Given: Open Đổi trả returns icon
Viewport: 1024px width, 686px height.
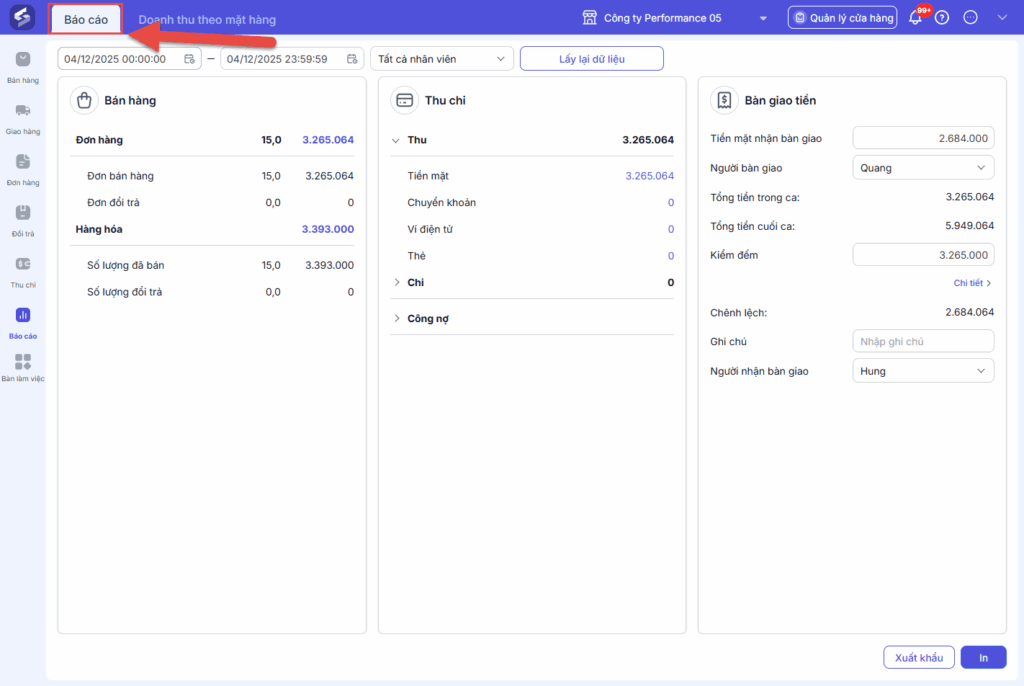Looking at the screenshot, I should [23, 213].
